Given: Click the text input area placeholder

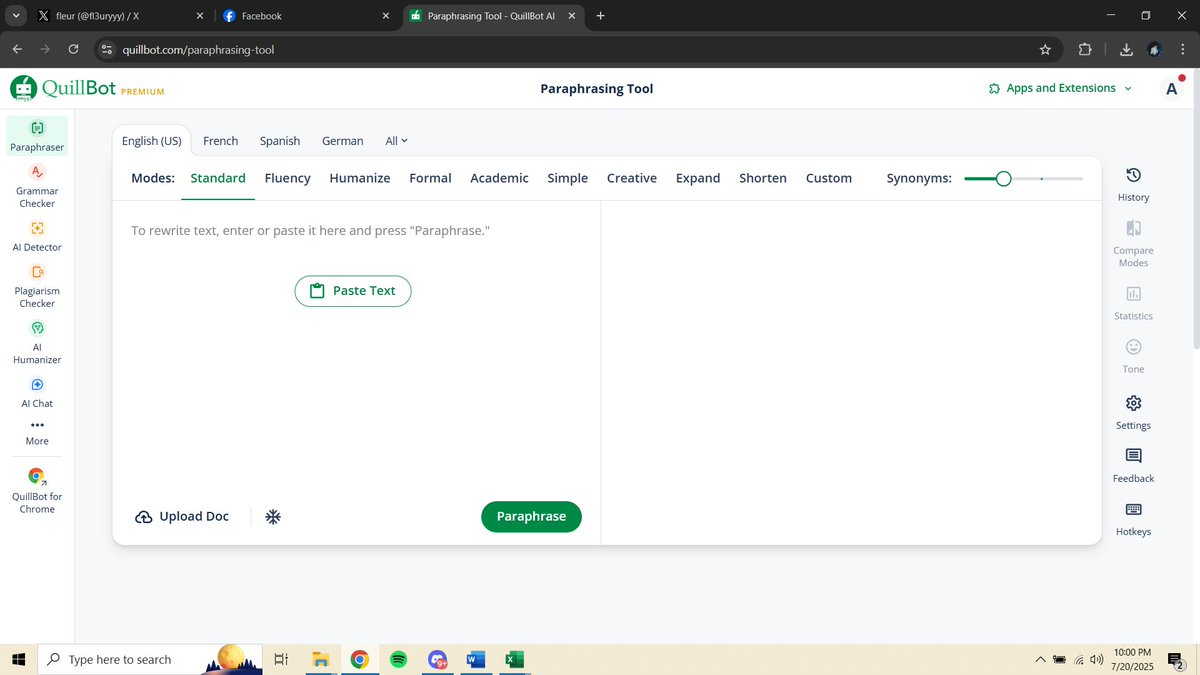Looking at the screenshot, I should pyautogui.click(x=310, y=231).
